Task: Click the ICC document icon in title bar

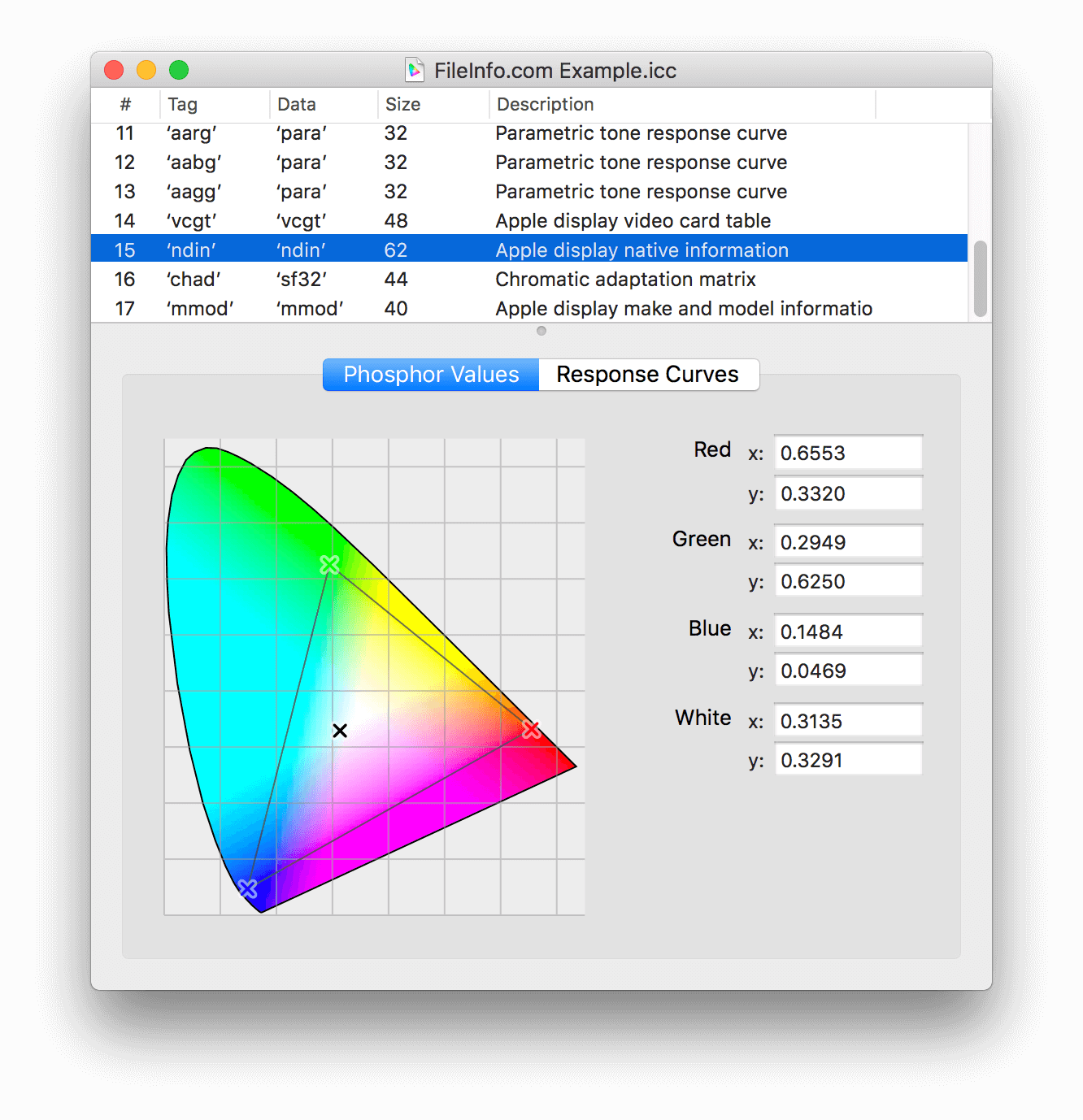Action: click(x=415, y=70)
